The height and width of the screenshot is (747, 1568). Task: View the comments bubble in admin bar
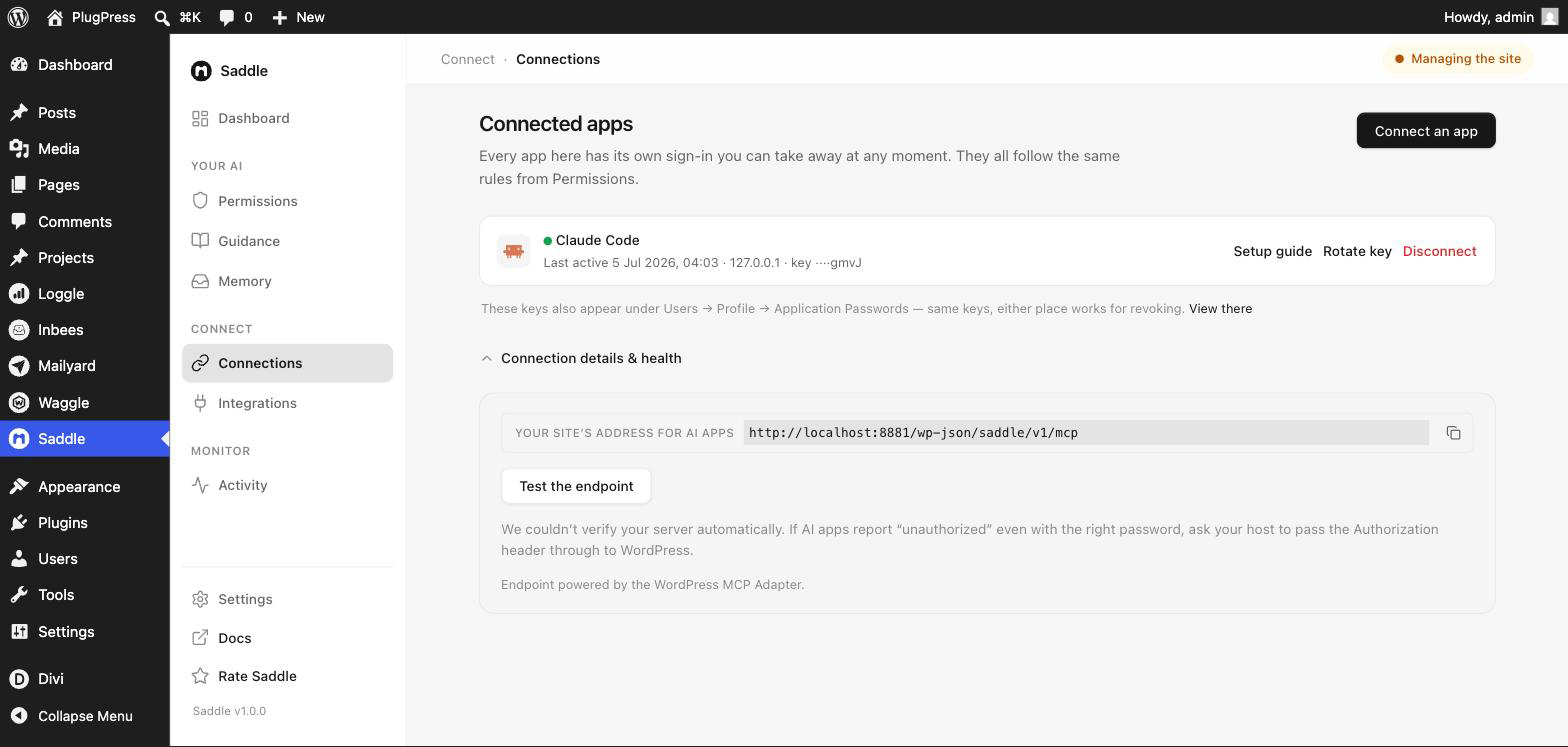click(x=236, y=17)
